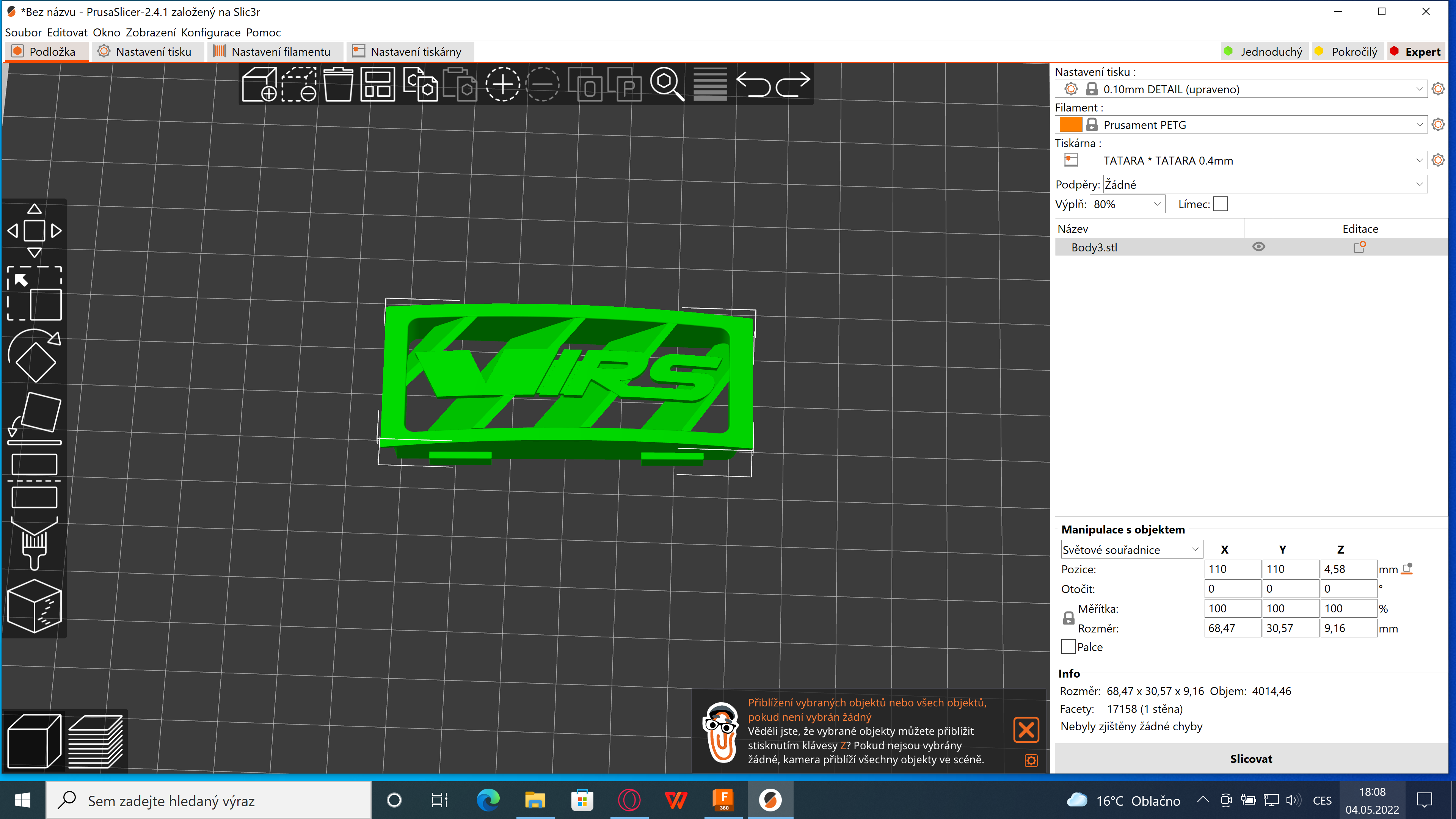Open Fusion 360 from taskbar

coord(723,800)
